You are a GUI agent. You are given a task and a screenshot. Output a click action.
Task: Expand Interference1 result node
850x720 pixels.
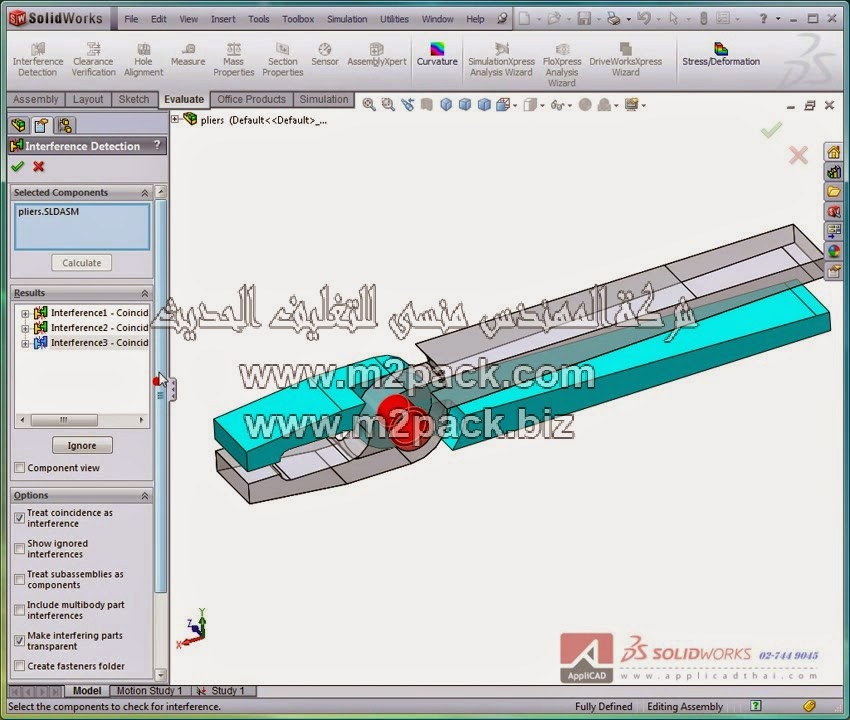point(25,313)
